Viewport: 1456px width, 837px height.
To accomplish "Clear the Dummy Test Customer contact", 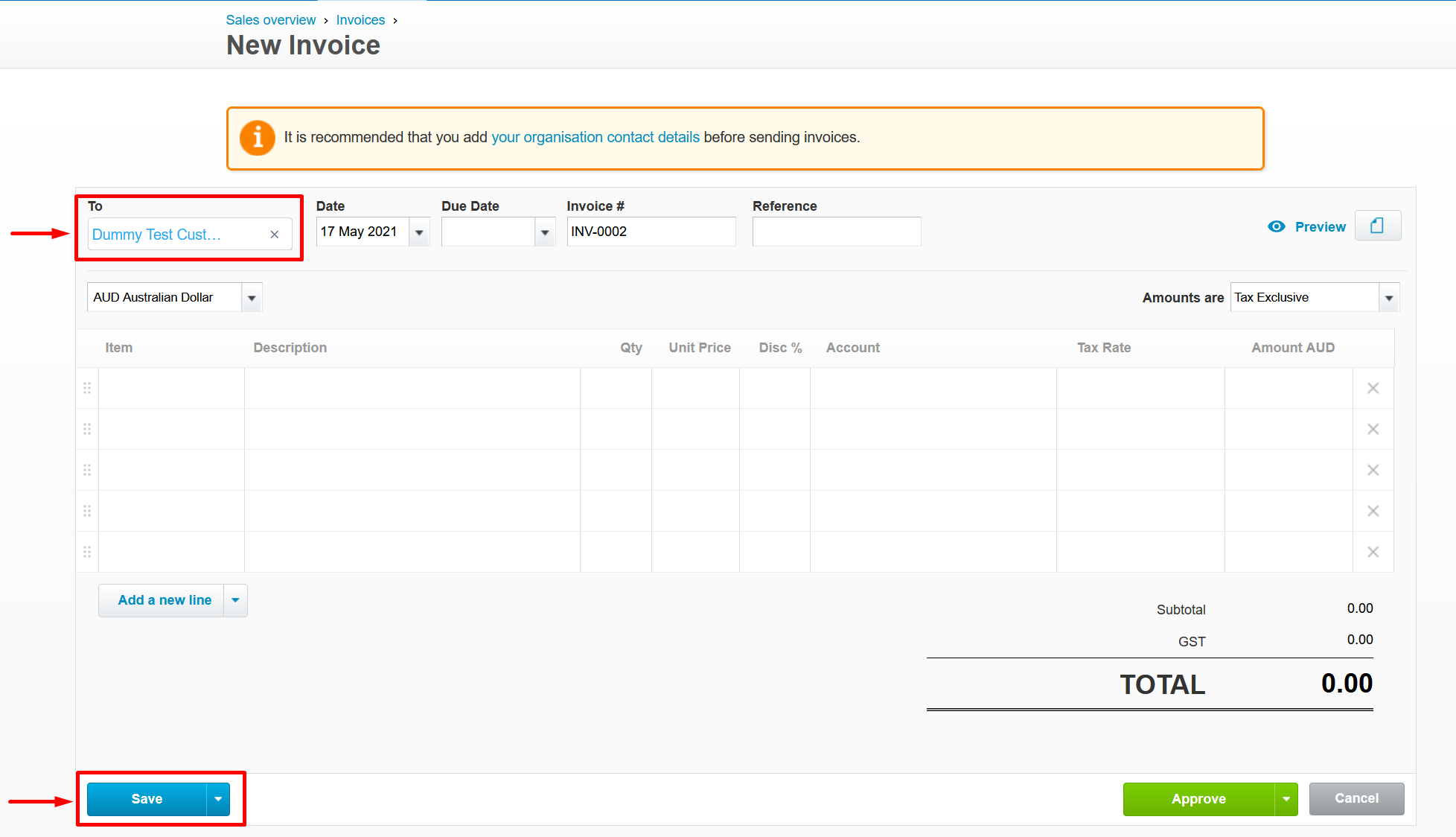I will [x=275, y=235].
